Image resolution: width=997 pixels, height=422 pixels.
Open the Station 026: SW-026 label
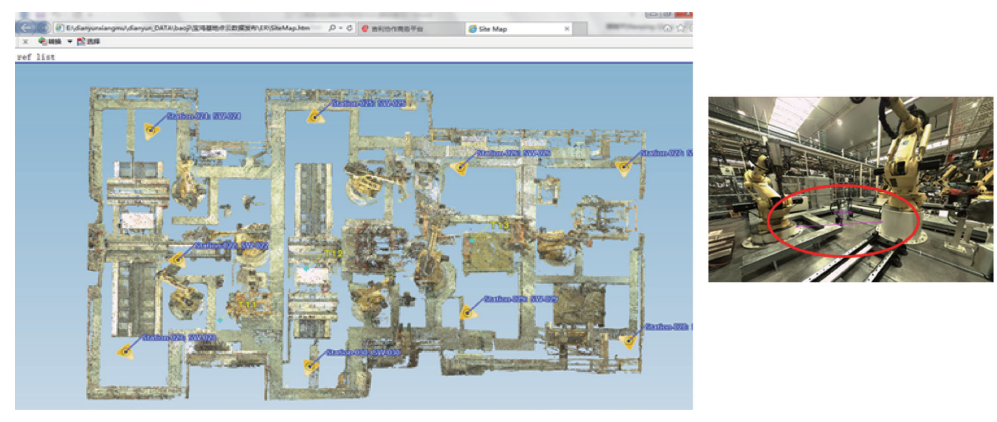point(513,153)
